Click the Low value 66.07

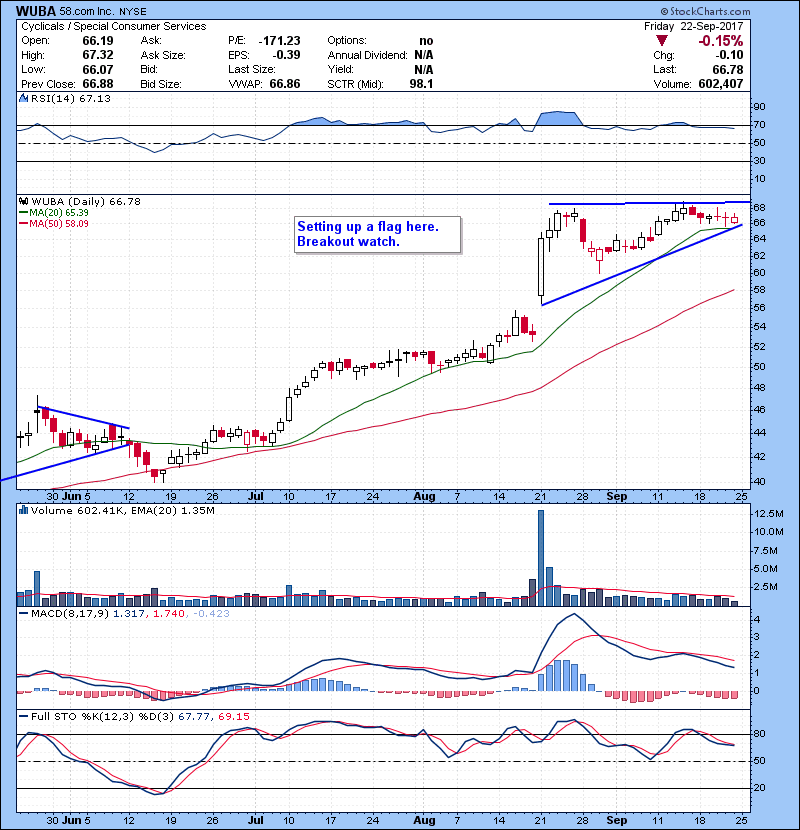click(98, 69)
